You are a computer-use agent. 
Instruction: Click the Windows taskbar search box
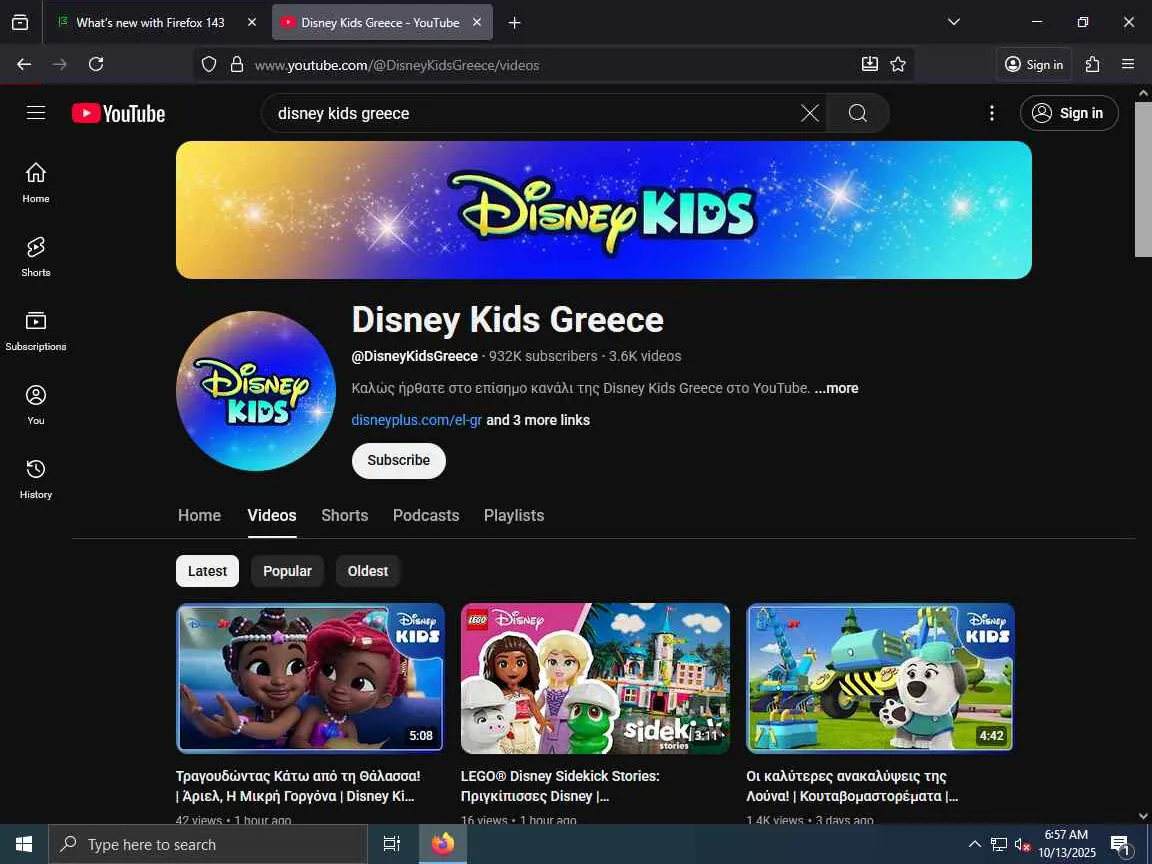coord(208,844)
